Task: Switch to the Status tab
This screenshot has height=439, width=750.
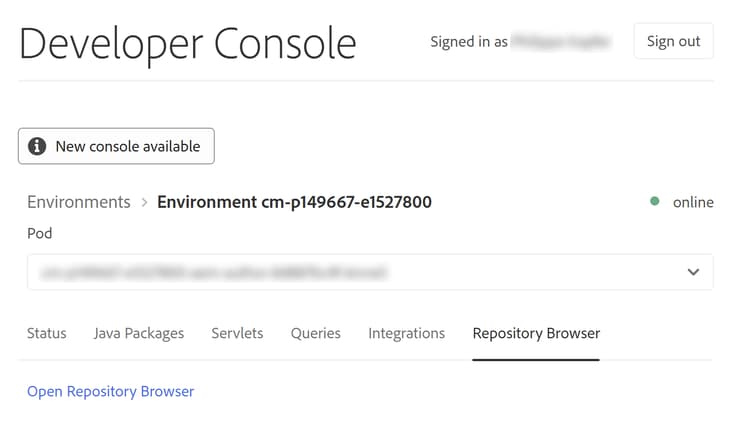Action: 47,333
